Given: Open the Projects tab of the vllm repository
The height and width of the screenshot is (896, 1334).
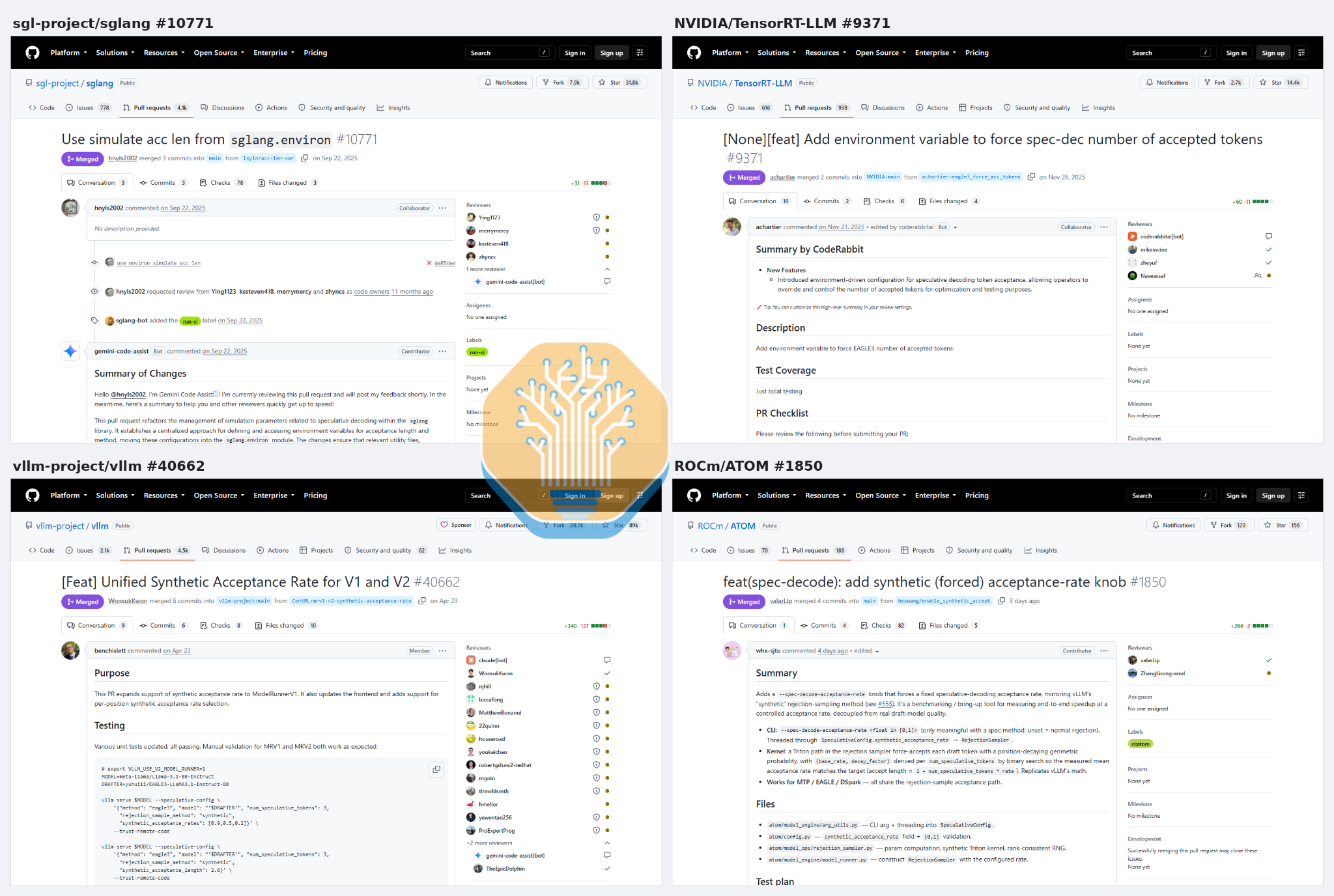Looking at the screenshot, I should pos(316,551).
